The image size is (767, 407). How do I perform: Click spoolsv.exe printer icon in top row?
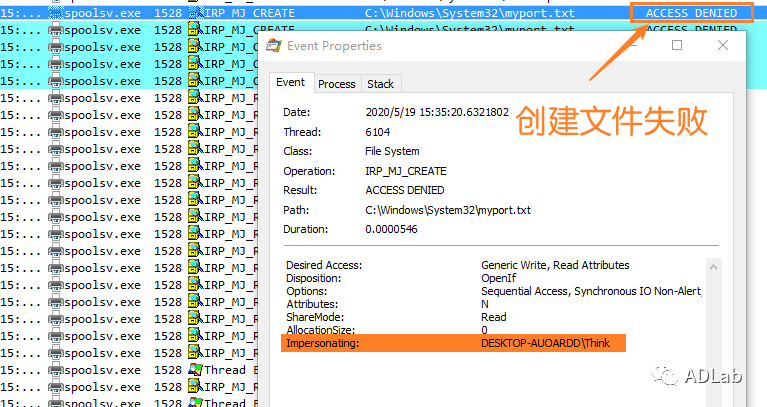[53, 13]
